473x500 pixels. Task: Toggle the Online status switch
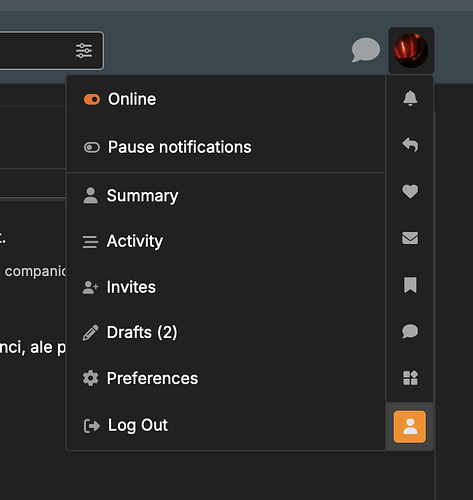coord(92,99)
